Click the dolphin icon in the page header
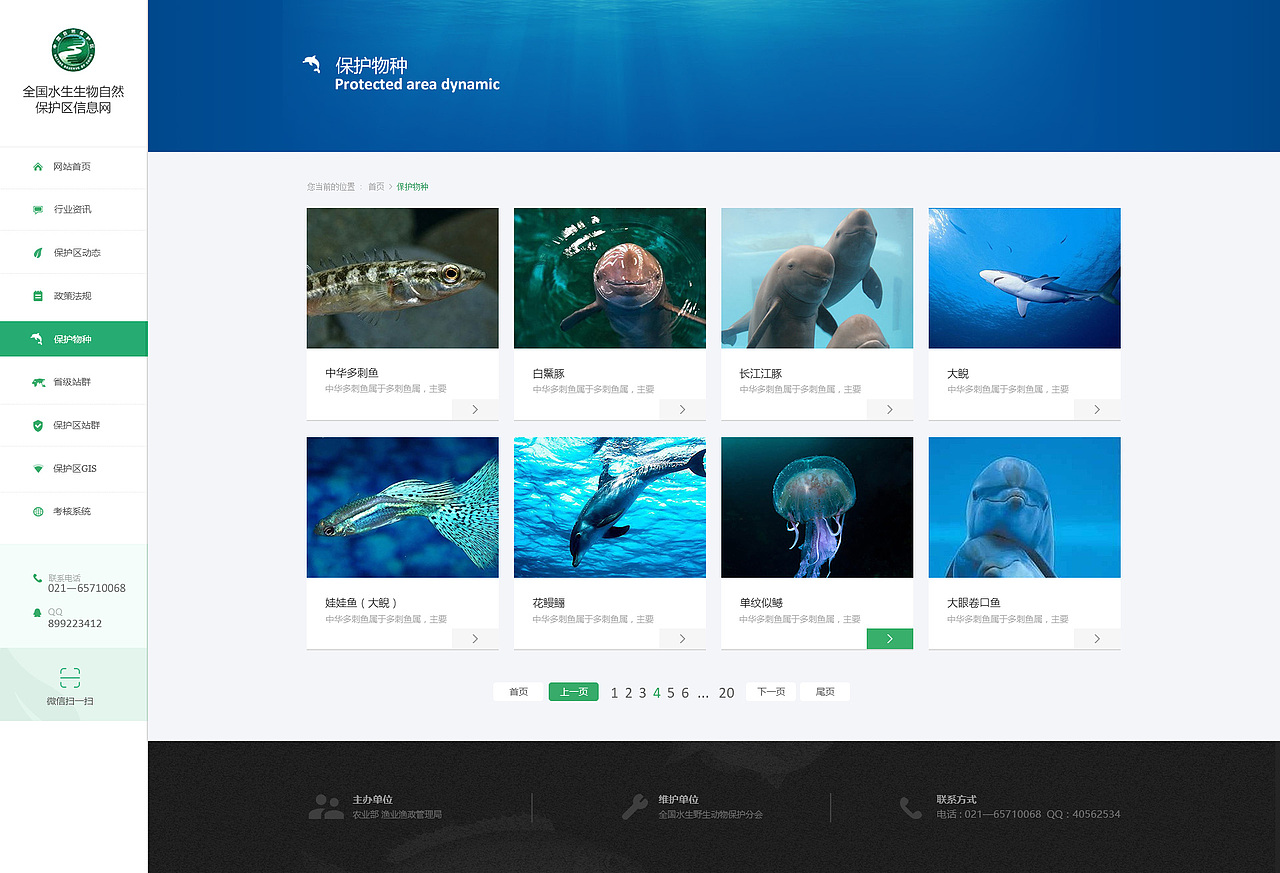The image size is (1280, 873). click(312, 64)
